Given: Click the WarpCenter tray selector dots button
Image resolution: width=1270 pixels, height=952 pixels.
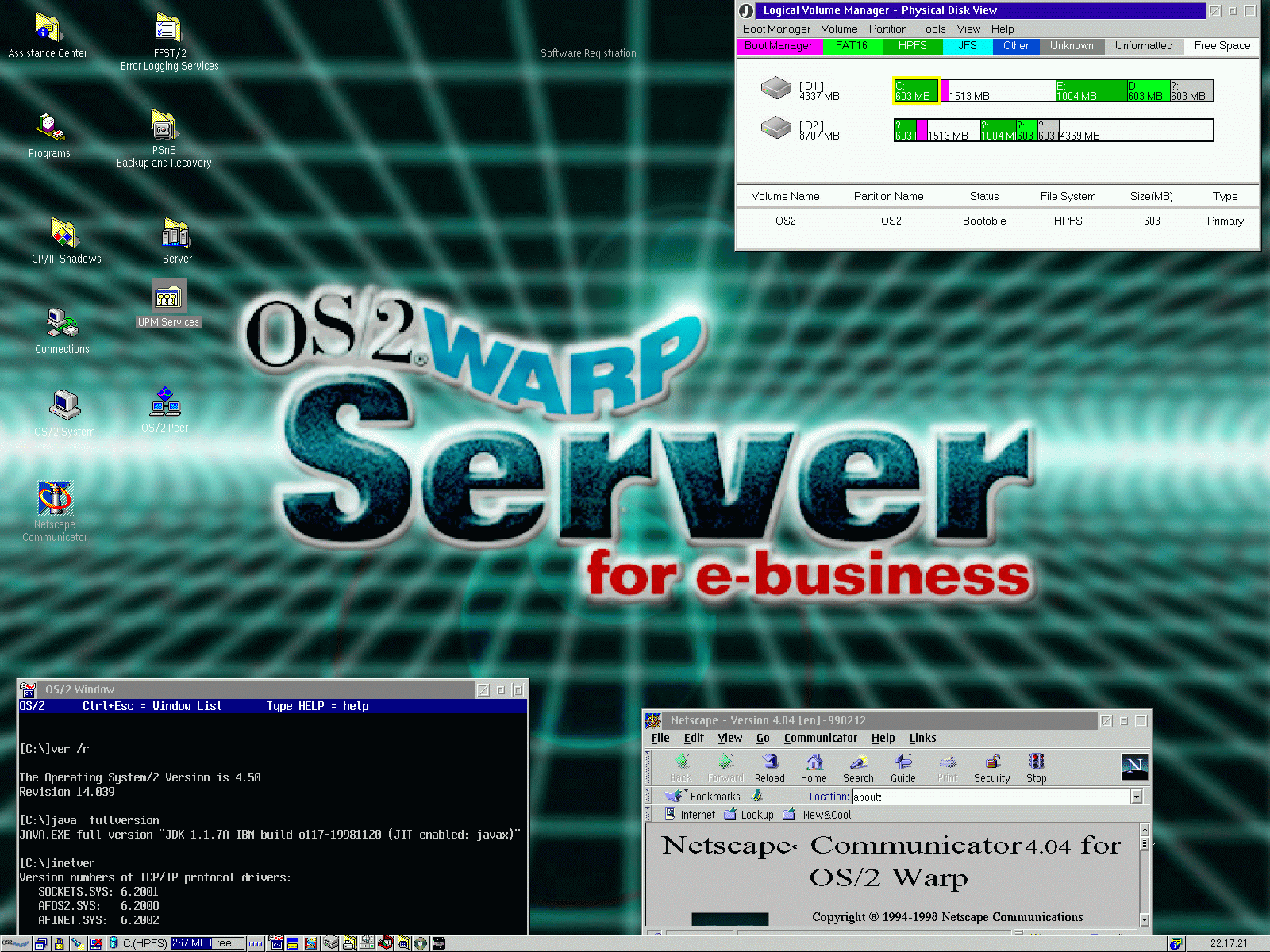Looking at the screenshot, I should pos(256,943).
